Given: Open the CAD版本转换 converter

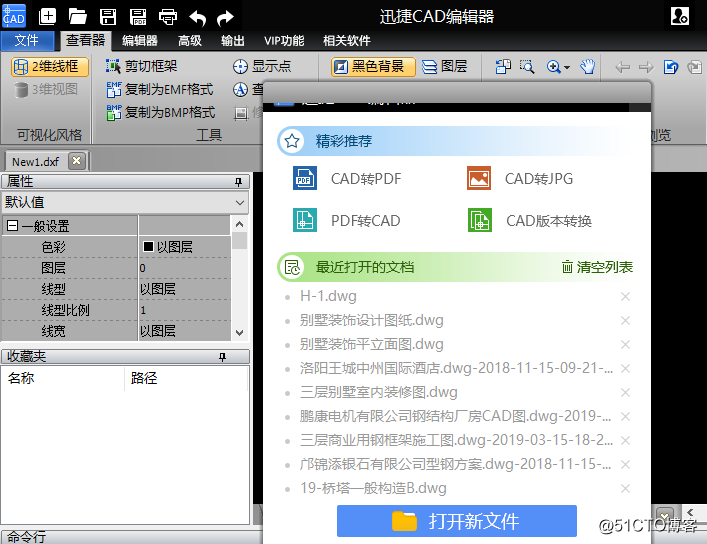Looking at the screenshot, I should pos(530,220).
